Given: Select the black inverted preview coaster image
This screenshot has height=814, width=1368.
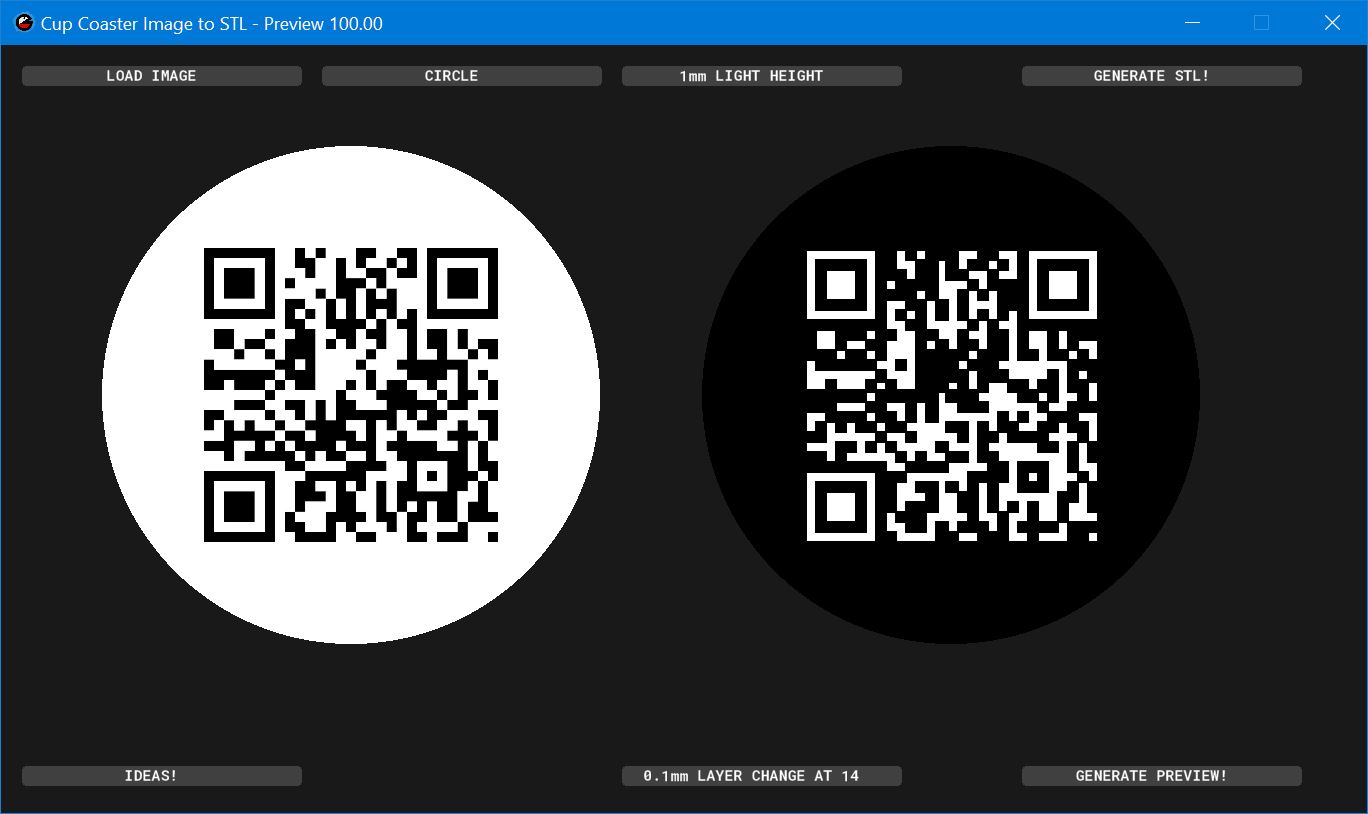Looking at the screenshot, I should click(951, 395).
